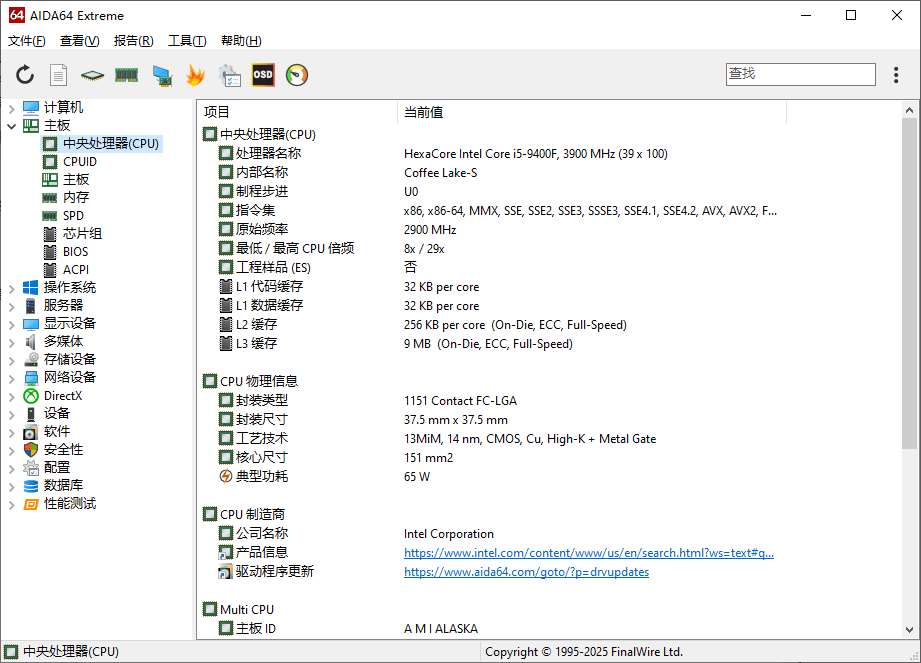Screen dimensions: 921x663
Task: Open the aida64 driver update link
Action: pyautogui.click(x=526, y=572)
